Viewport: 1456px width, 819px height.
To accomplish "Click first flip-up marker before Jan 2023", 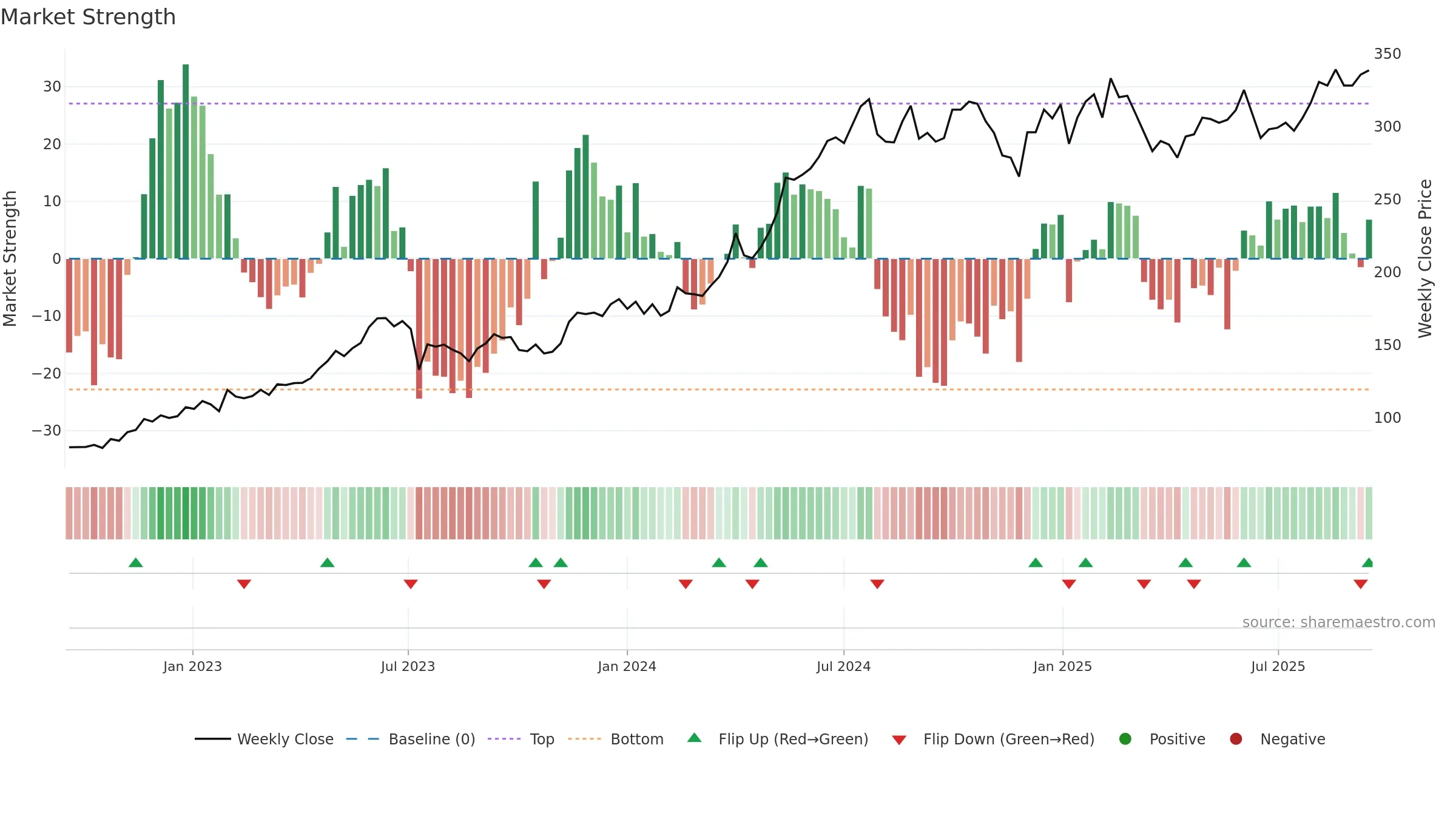I will pyautogui.click(x=136, y=562).
